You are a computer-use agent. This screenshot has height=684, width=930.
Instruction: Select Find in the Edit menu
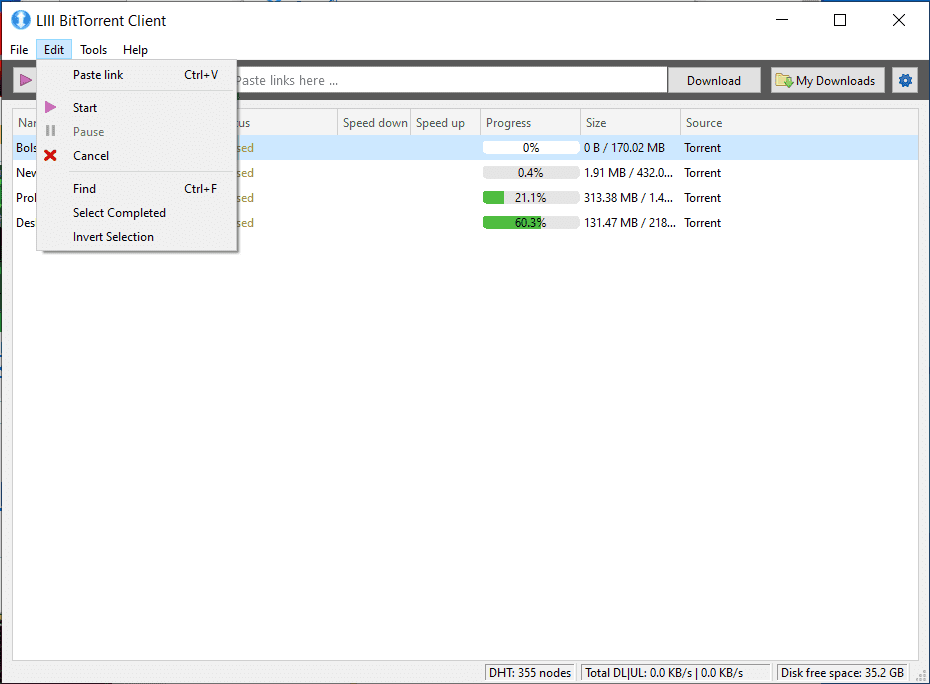click(x=137, y=189)
